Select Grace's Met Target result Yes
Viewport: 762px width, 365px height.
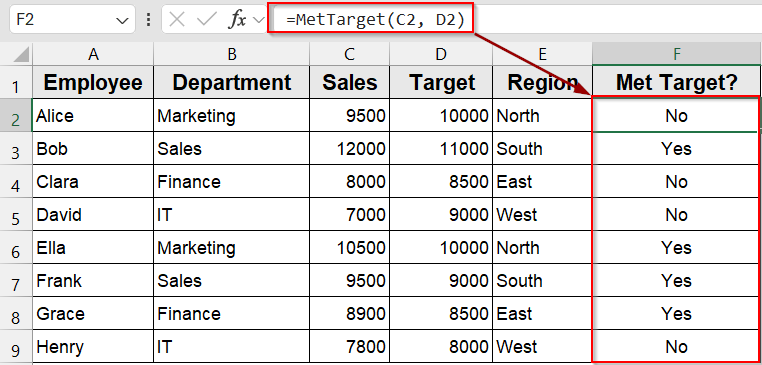[676, 314]
